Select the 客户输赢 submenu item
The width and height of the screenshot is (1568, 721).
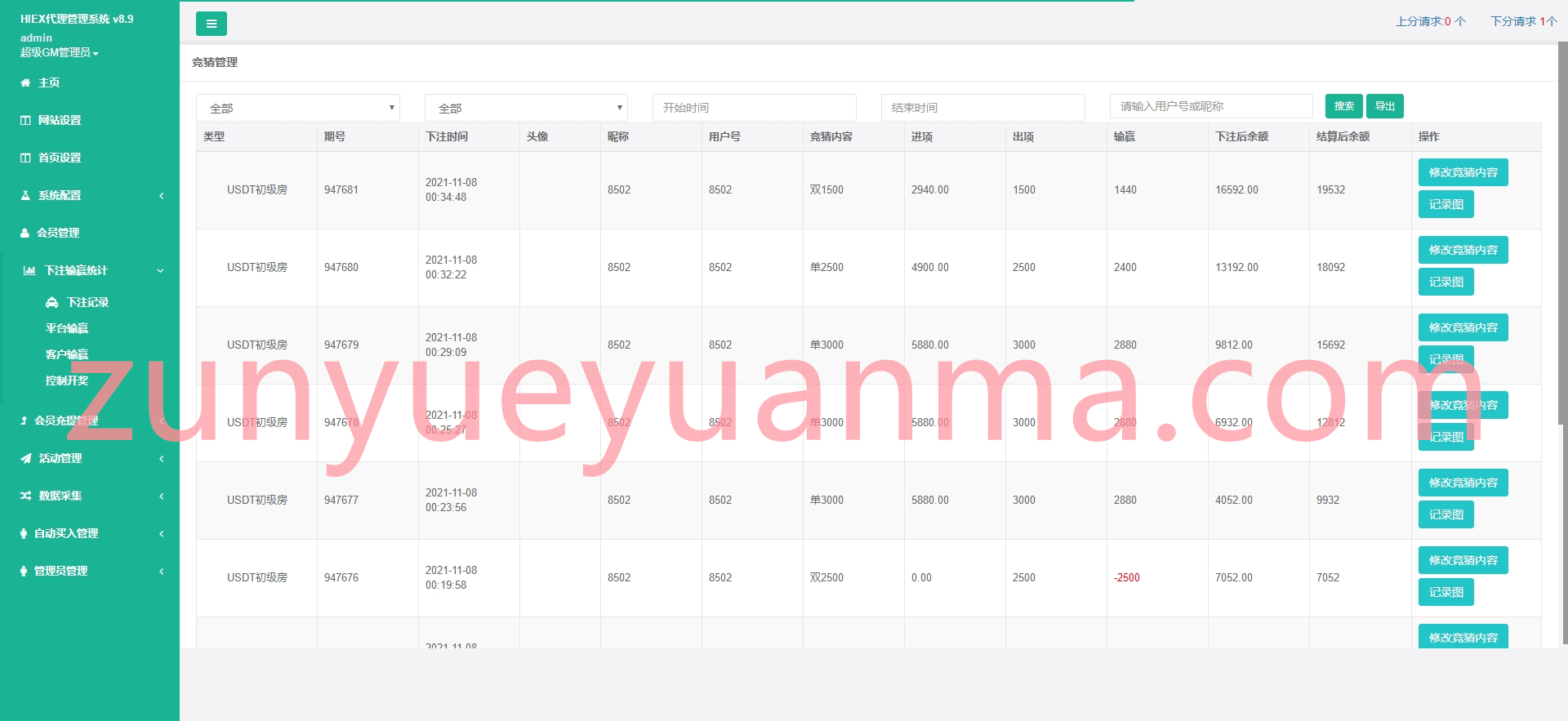coord(67,354)
